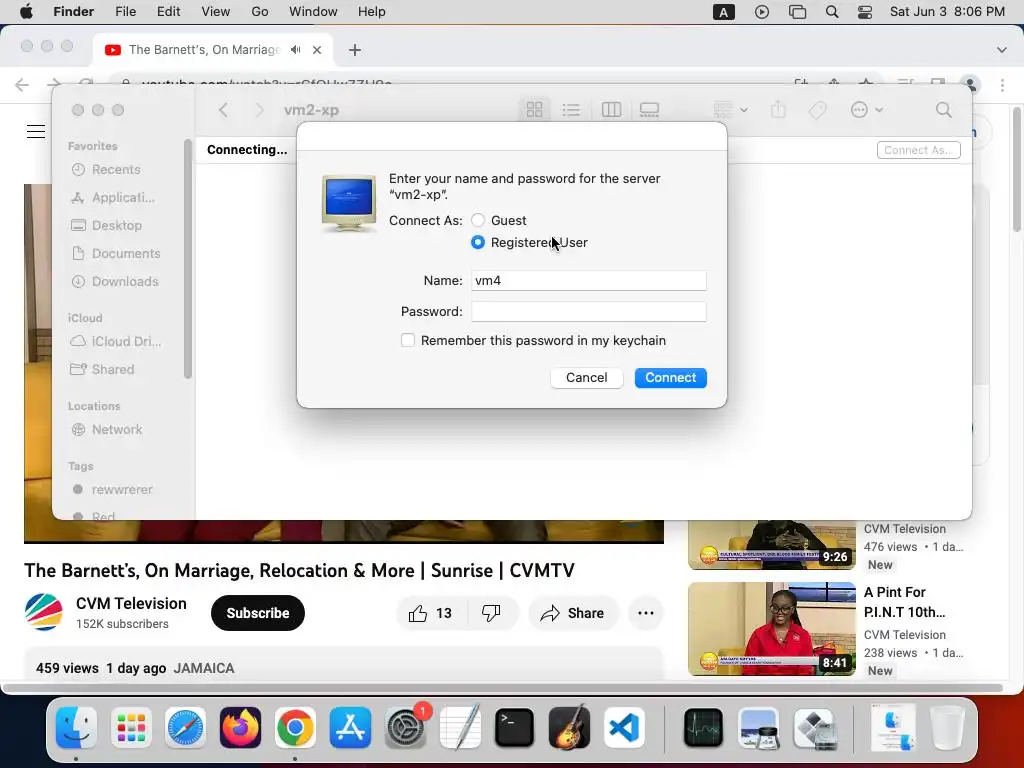Image resolution: width=1024 pixels, height=768 pixels.
Task: Switch Finder to gallery view
Action: coord(649,110)
